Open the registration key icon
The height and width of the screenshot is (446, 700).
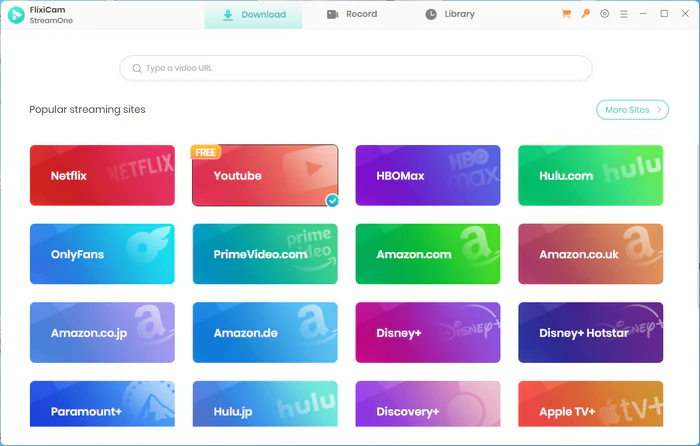[586, 15]
